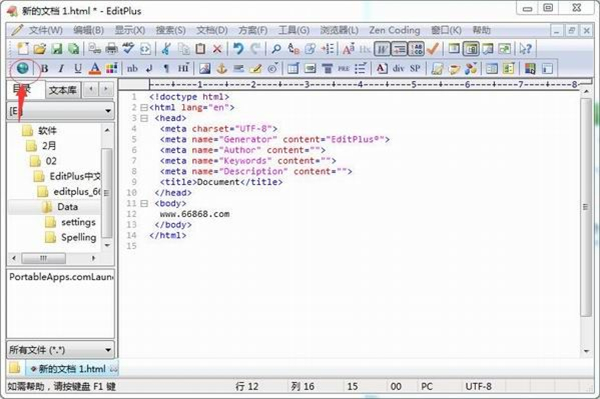Open the list tag dropdown icon
Viewport: 600px width, 399px height.
[x=360, y=68]
